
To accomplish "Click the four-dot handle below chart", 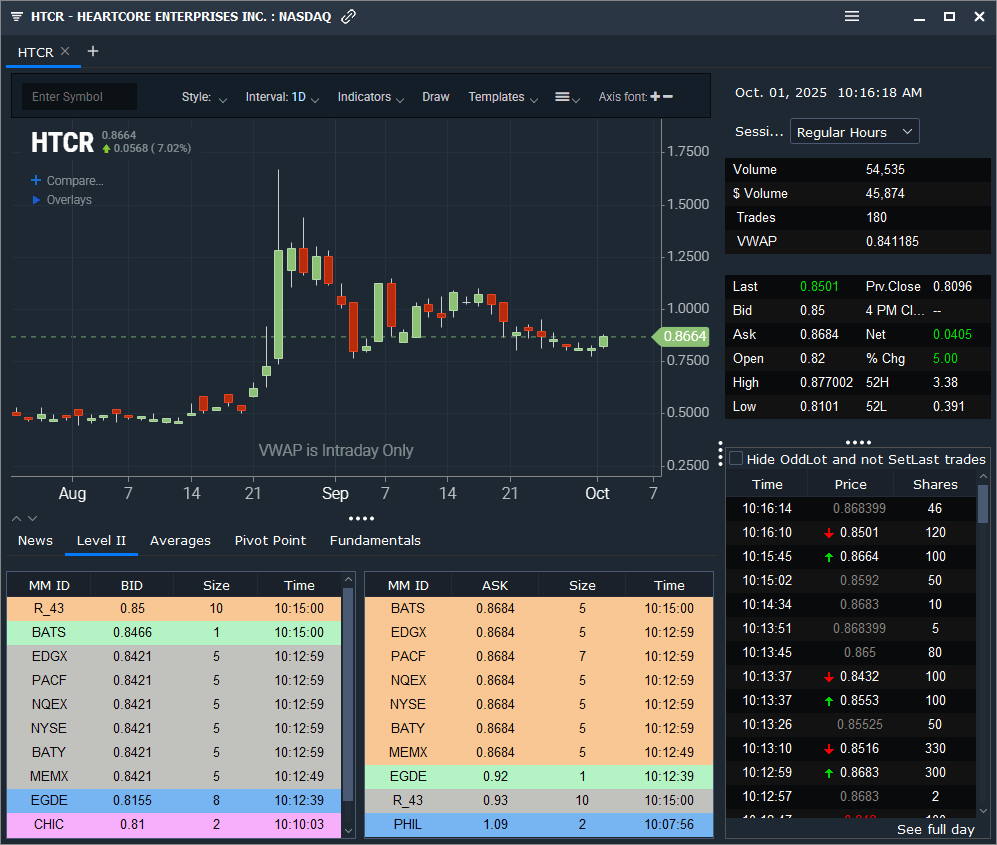I will [361, 519].
